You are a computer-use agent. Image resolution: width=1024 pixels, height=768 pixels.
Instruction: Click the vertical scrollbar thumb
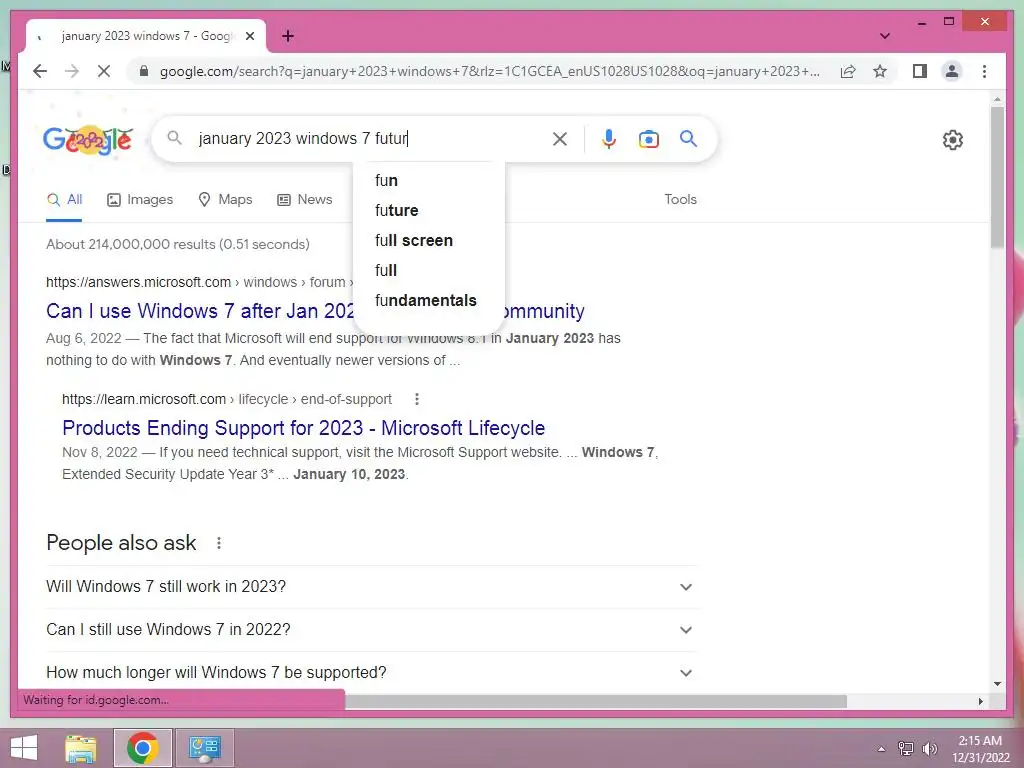[997, 177]
